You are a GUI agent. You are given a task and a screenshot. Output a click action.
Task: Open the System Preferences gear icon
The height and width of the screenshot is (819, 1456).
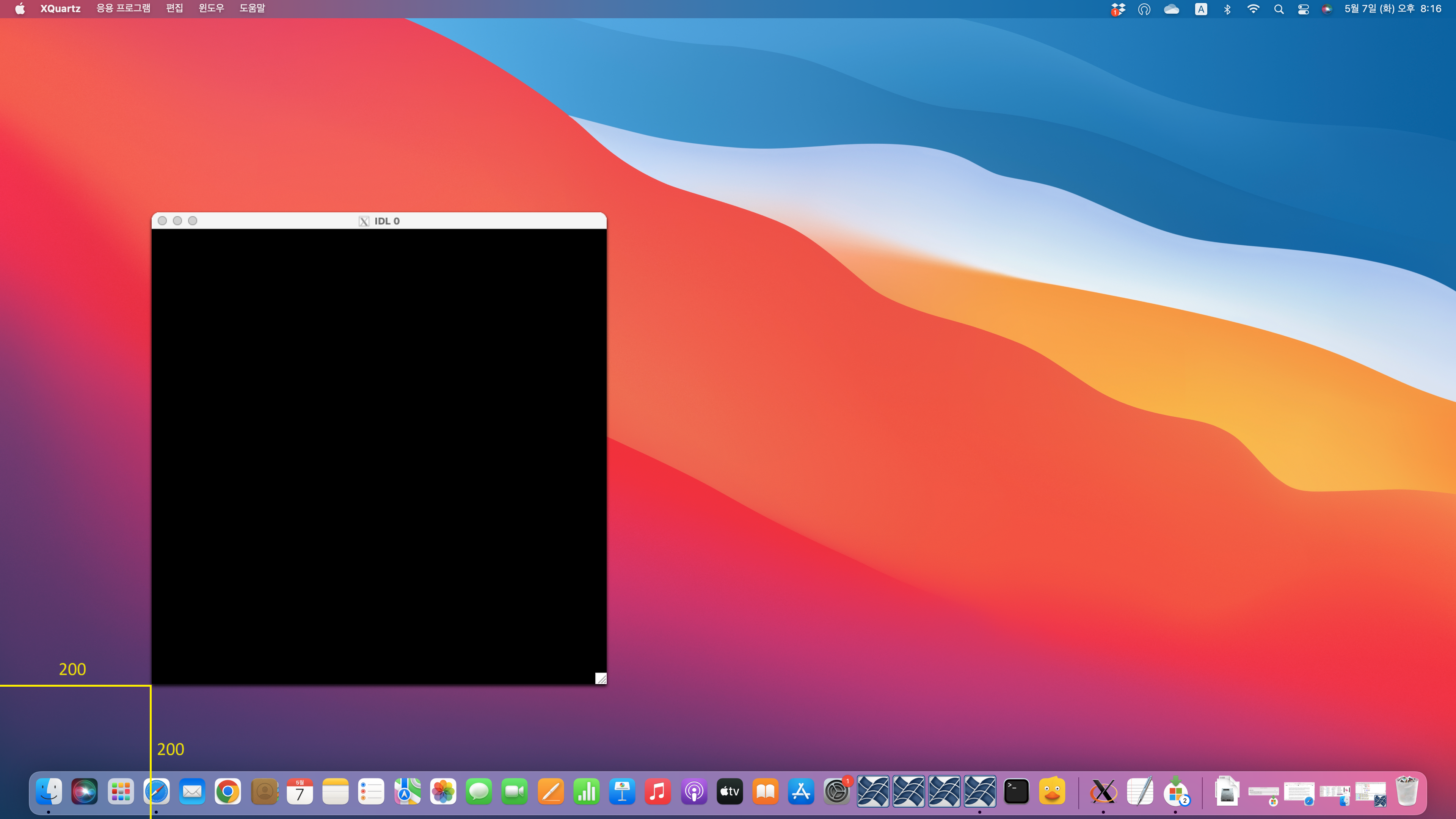pyautogui.click(x=836, y=791)
